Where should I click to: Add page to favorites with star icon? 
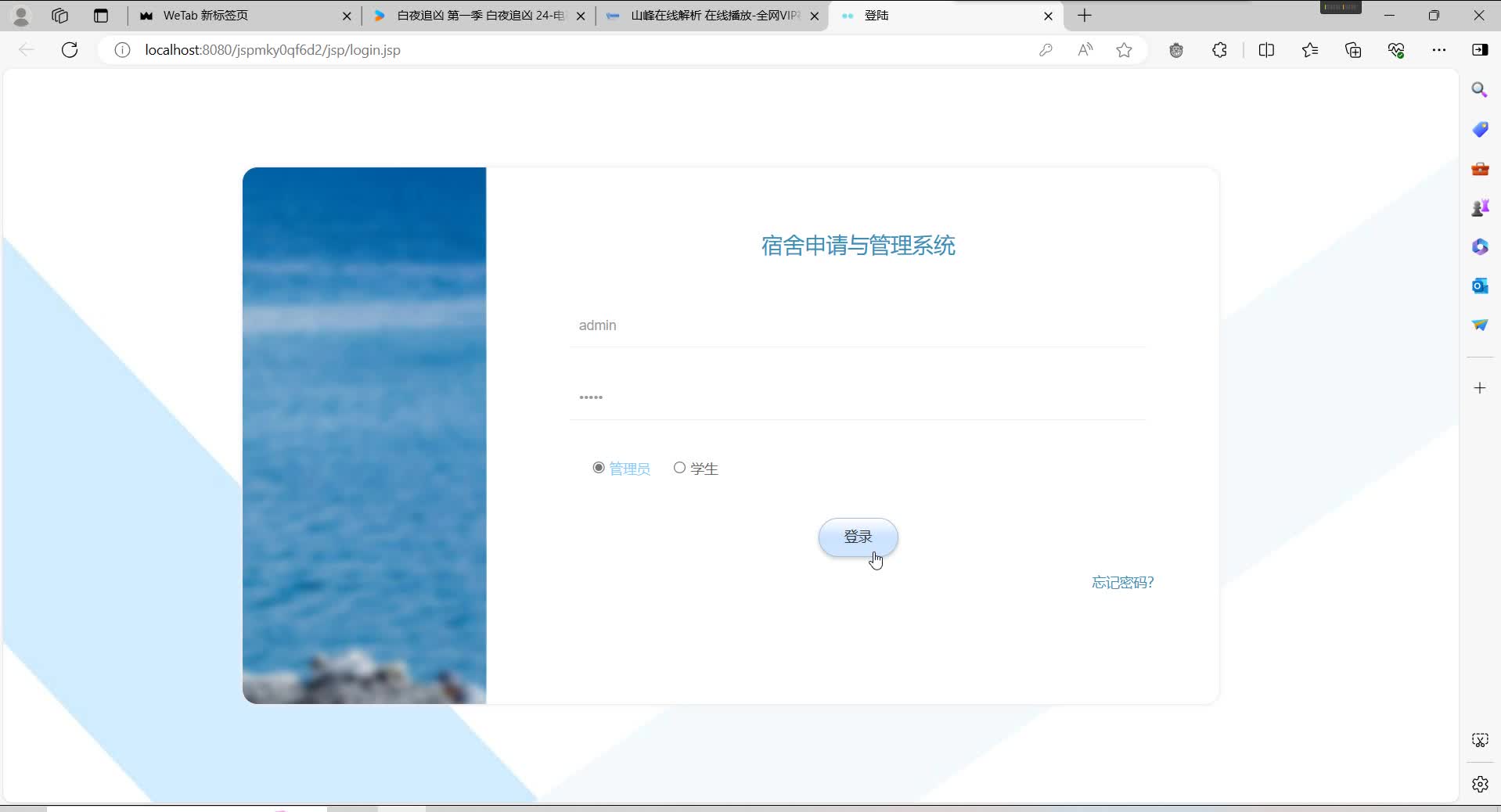[x=1125, y=50]
